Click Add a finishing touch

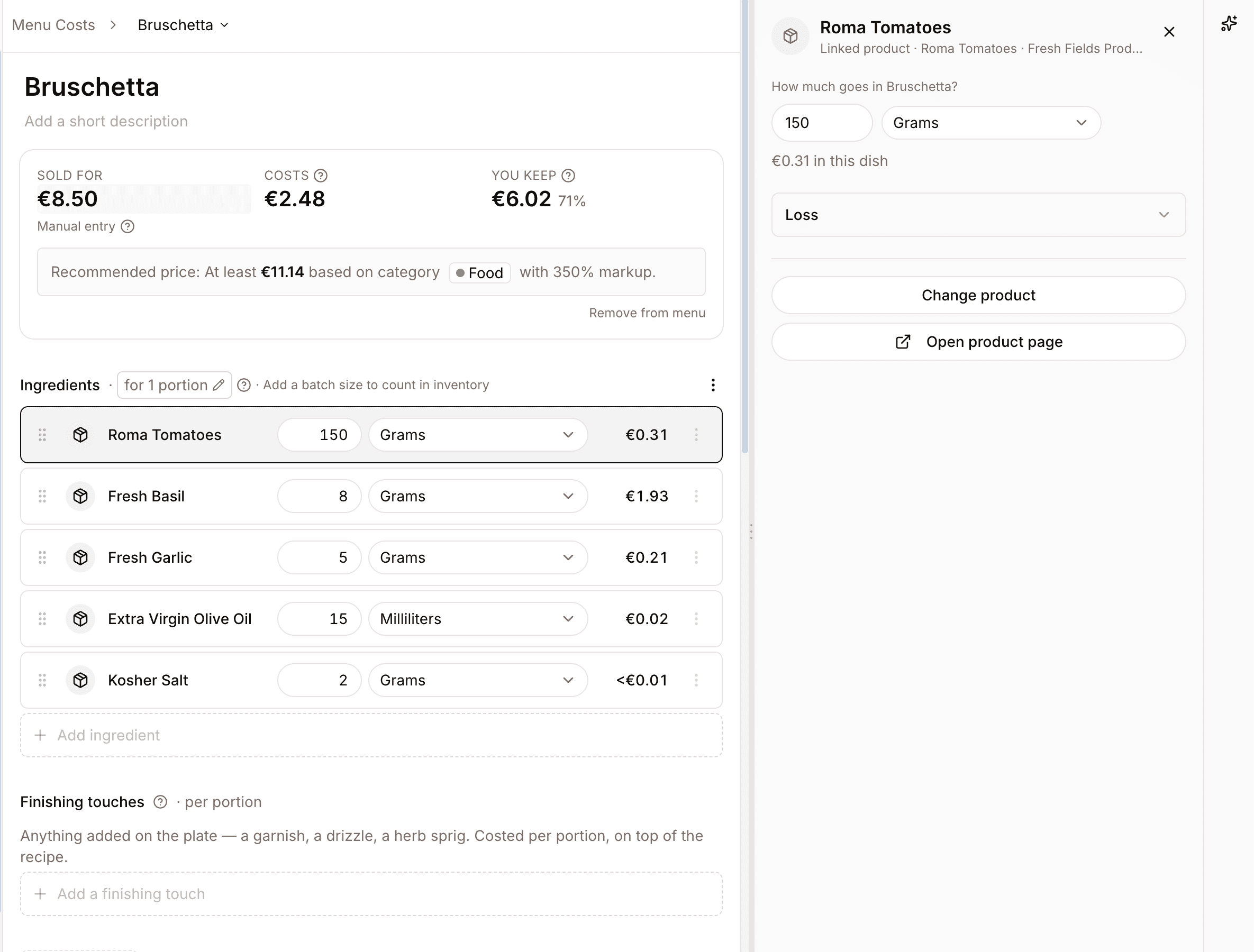click(x=371, y=894)
